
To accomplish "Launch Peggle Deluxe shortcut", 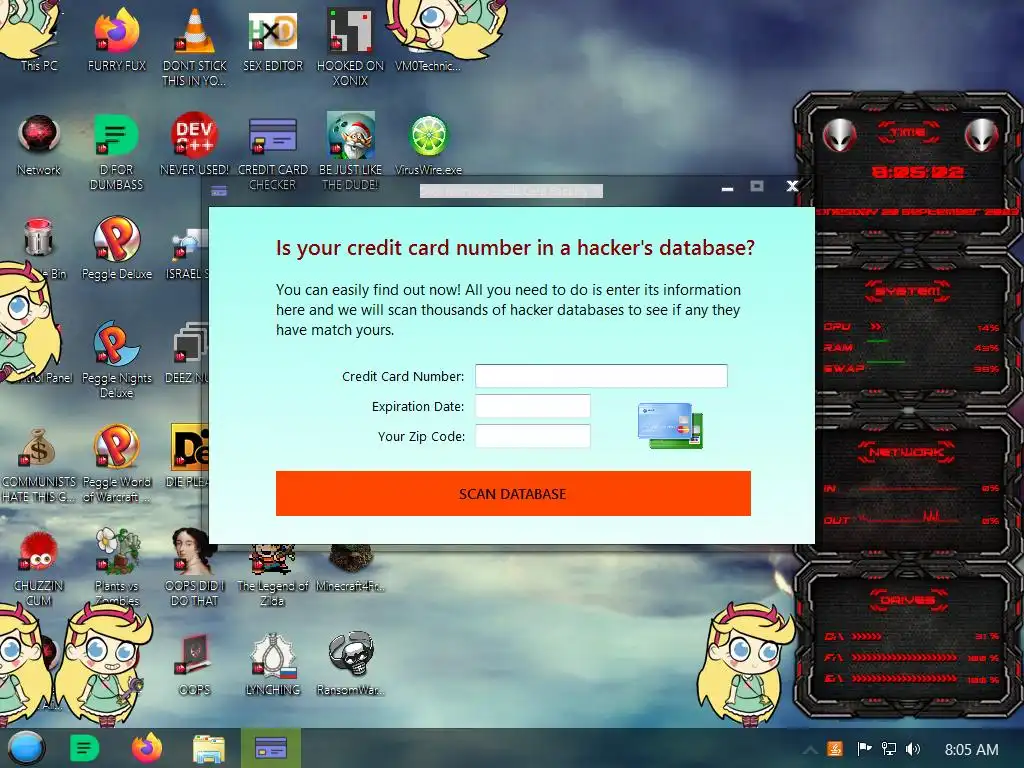I will click(x=116, y=247).
